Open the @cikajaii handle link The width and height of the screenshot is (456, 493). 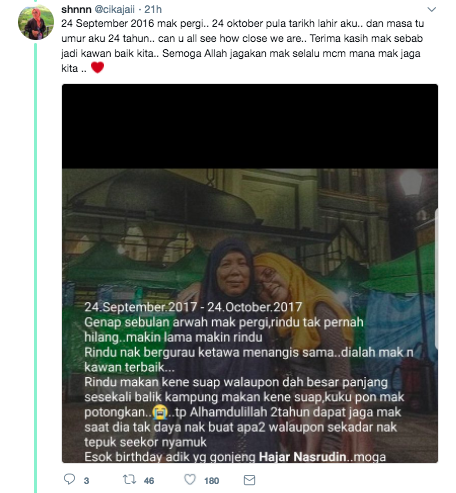[x=115, y=9]
